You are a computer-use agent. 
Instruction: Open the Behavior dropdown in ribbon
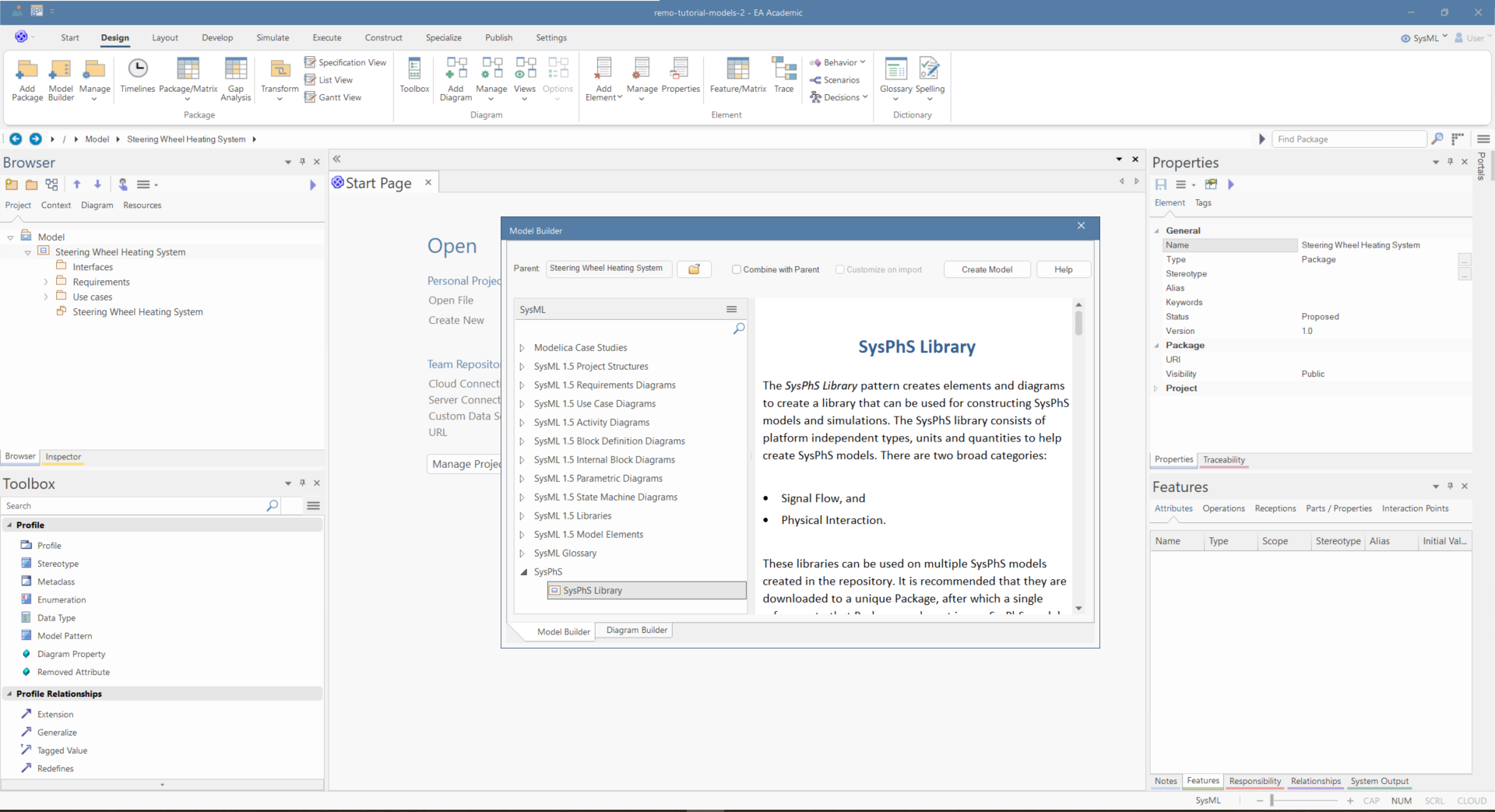(x=839, y=62)
